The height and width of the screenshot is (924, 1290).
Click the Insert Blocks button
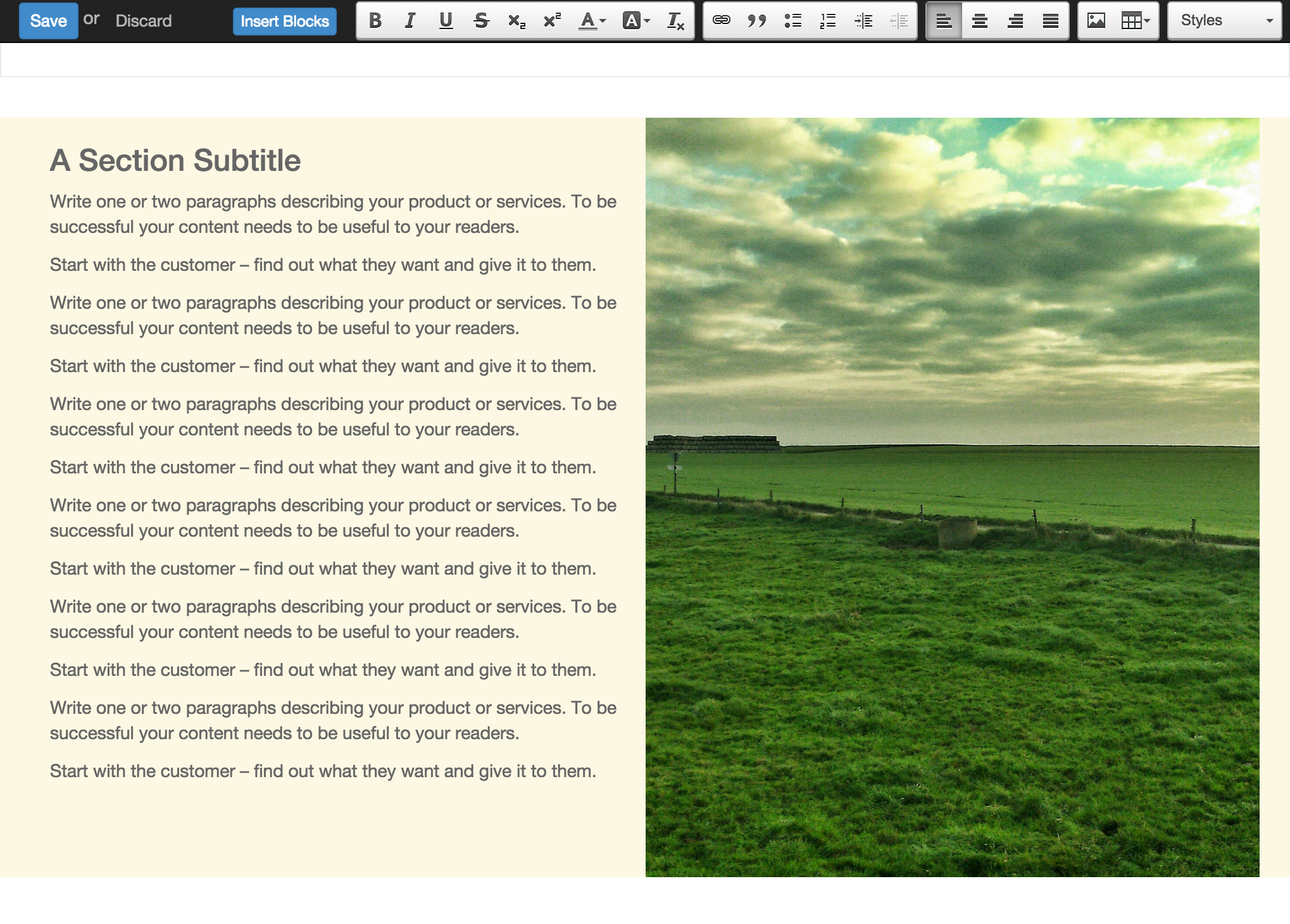click(284, 21)
